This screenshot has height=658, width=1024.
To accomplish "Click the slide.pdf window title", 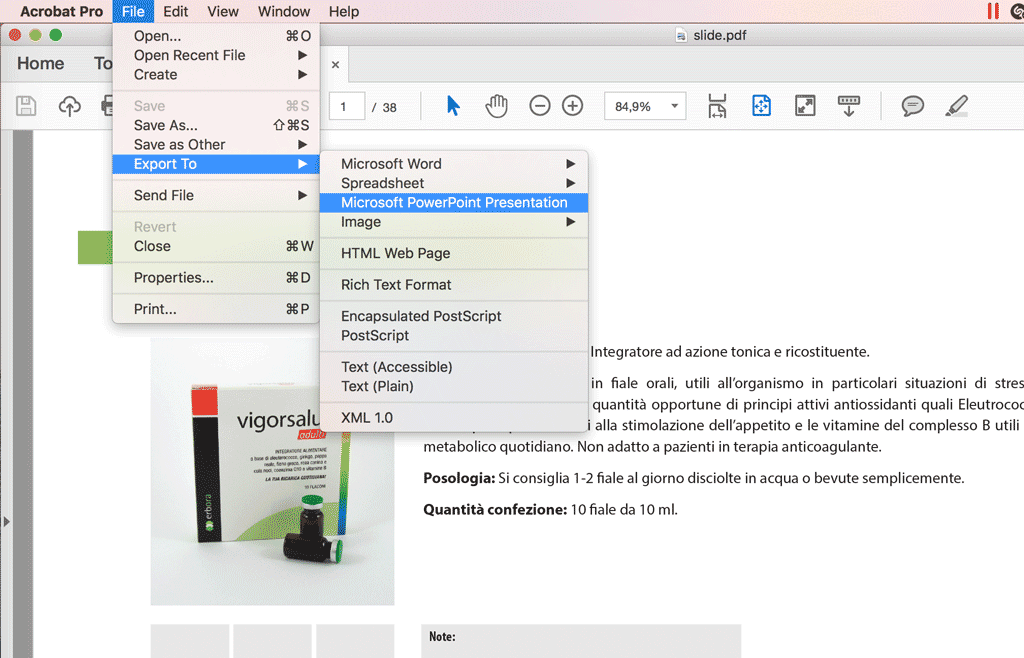I will pos(720,35).
